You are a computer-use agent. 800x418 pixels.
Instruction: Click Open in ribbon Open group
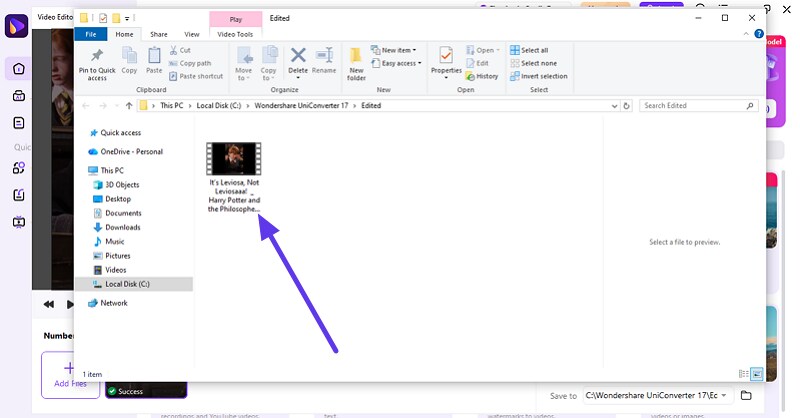(483, 50)
